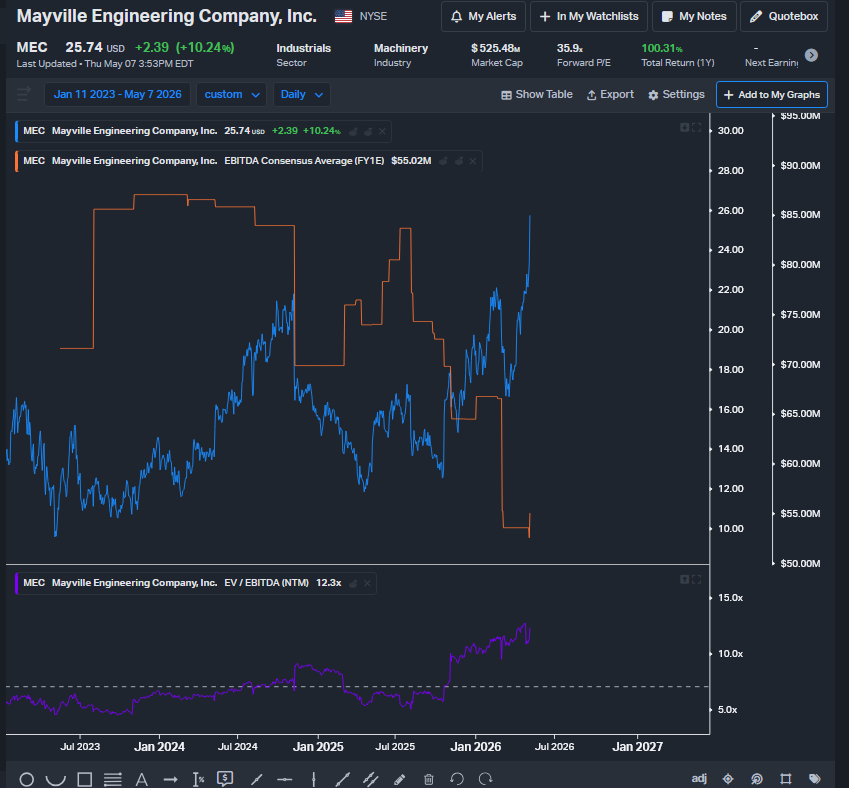Viewport: 849px width, 788px height.
Task: Click the upper chart pane move icon
Action: (684, 127)
